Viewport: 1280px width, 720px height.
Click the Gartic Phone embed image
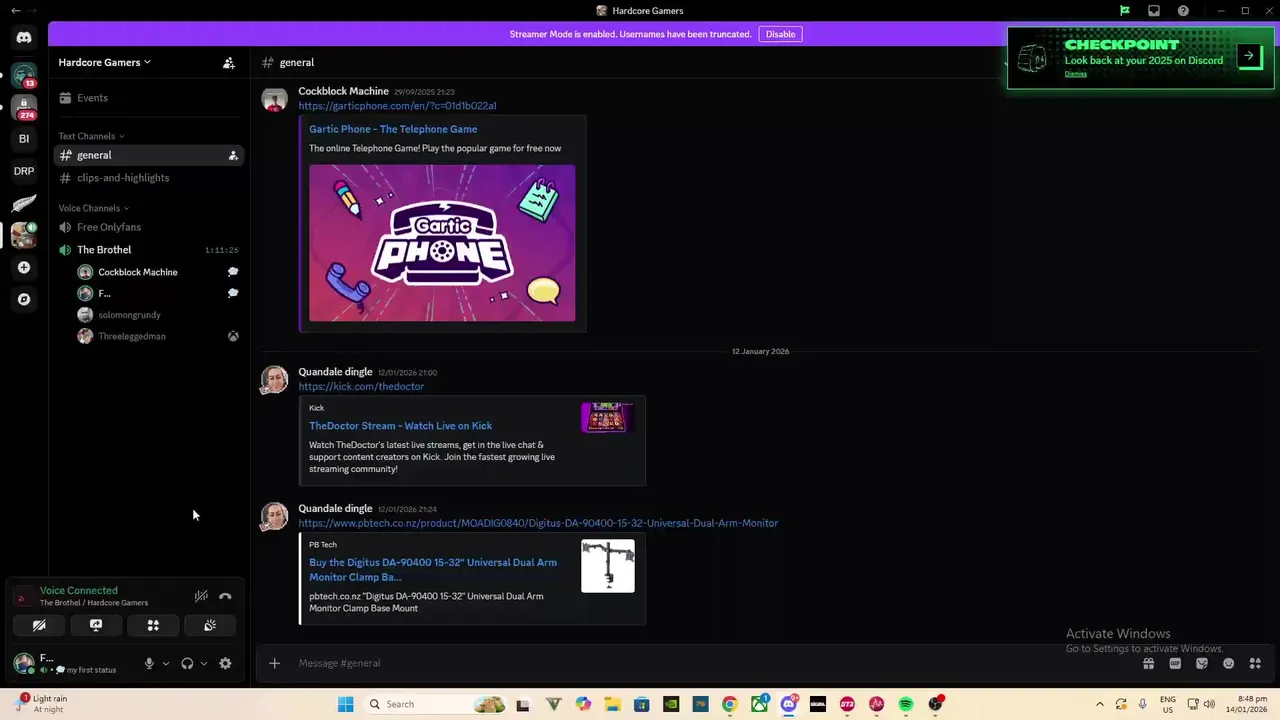click(442, 243)
